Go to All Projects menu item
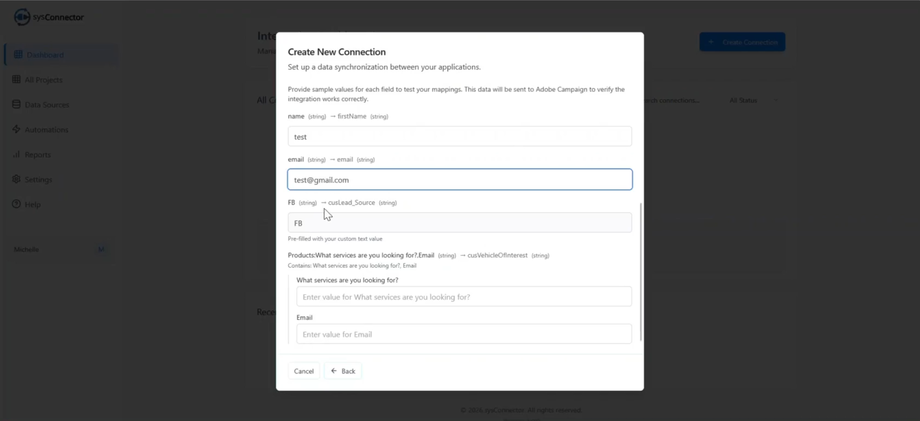The image size is (920, 421). coord(44,80)
